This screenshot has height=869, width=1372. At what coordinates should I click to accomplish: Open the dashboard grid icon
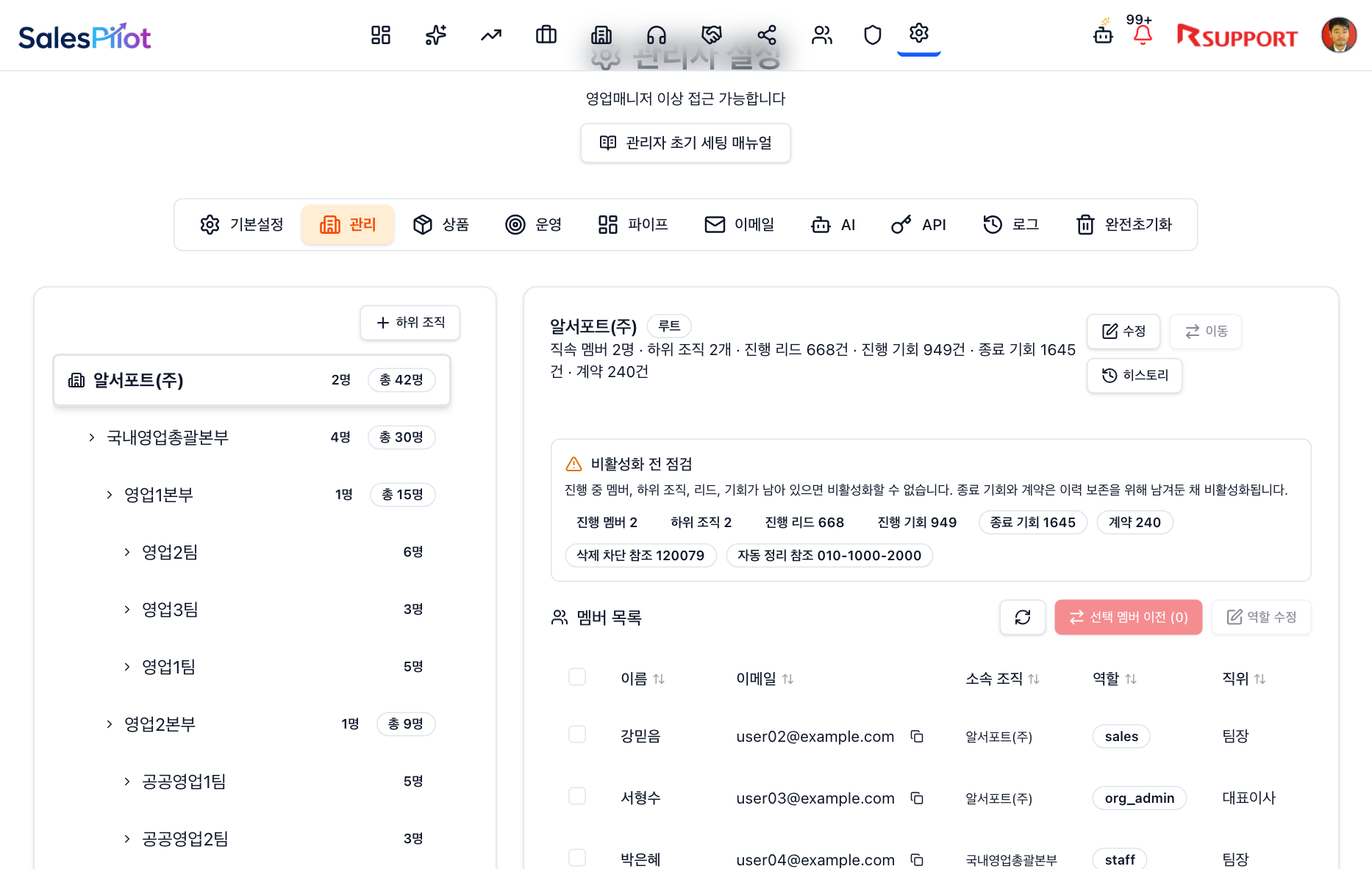[380, 35]
